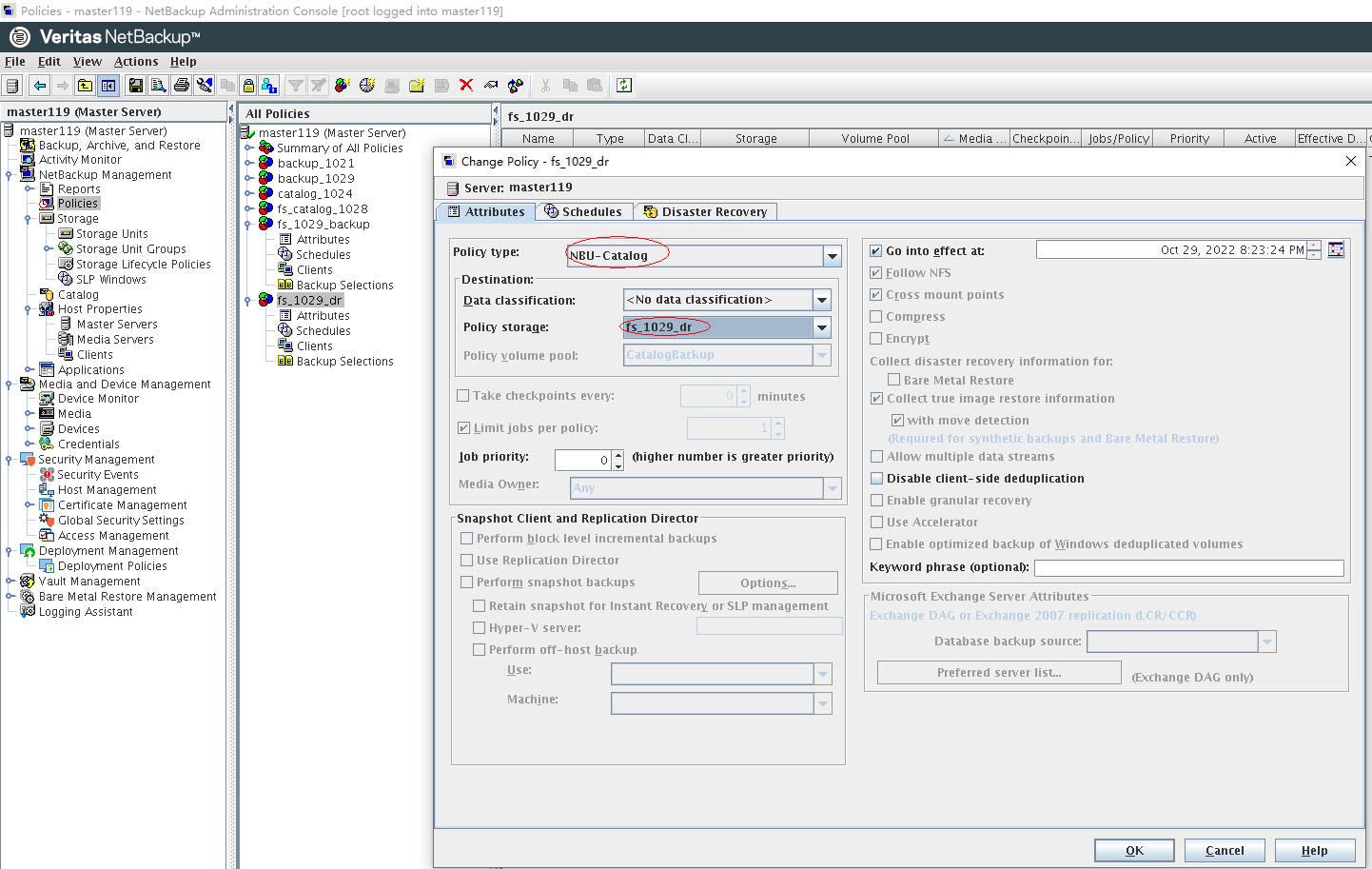Expand the Policy storage dropdown
This screenshot has width=1372, height=869.
coord(822,327)
